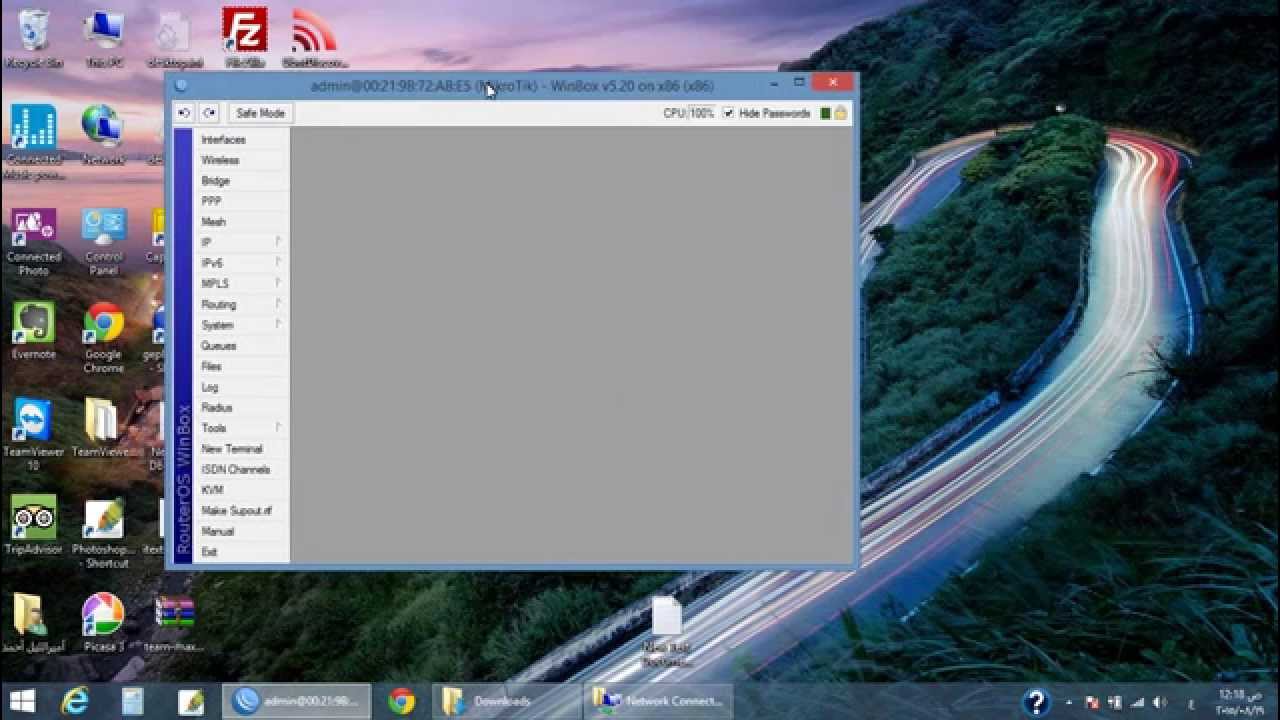Click the taskbar clock showing 12:18
Screen dimensions: 1280x720
click(1240, 701)
